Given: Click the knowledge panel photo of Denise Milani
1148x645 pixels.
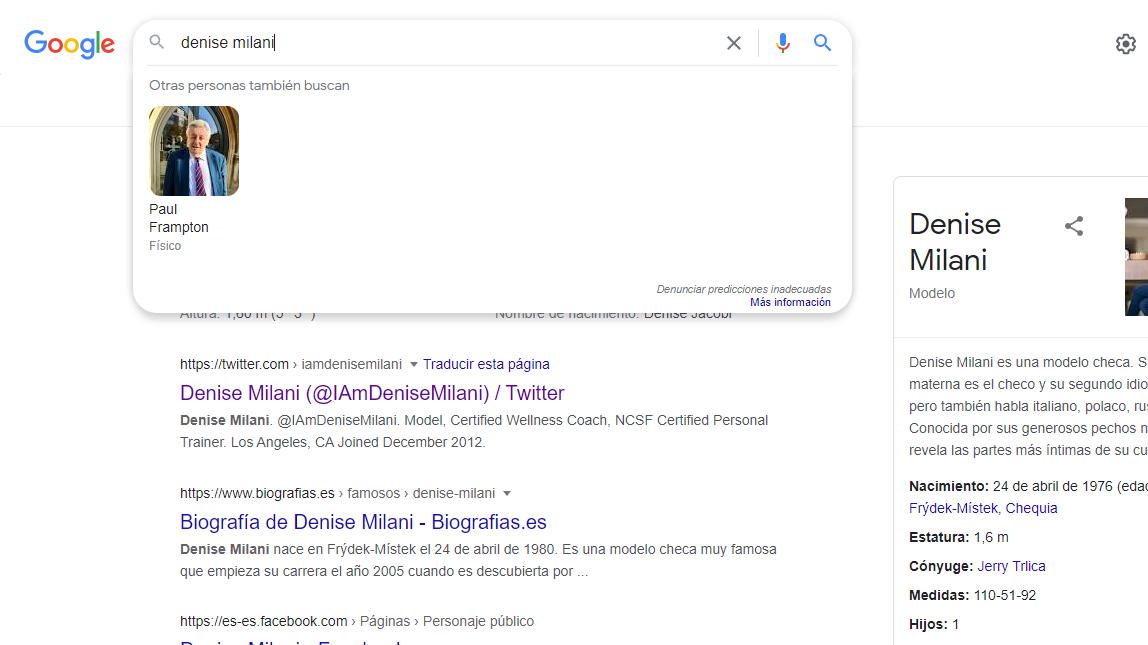Looking at the screenshot, I should click(1136, 256).
